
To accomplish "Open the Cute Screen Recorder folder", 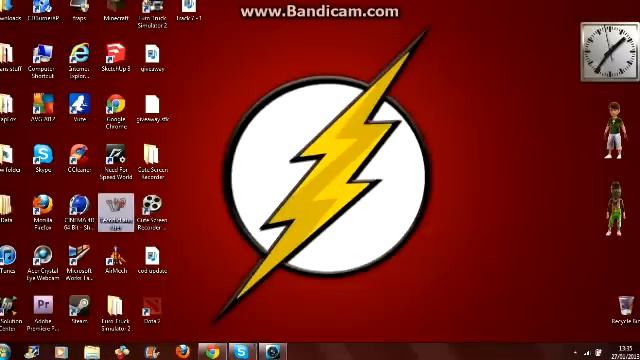I will pos(152,162).
